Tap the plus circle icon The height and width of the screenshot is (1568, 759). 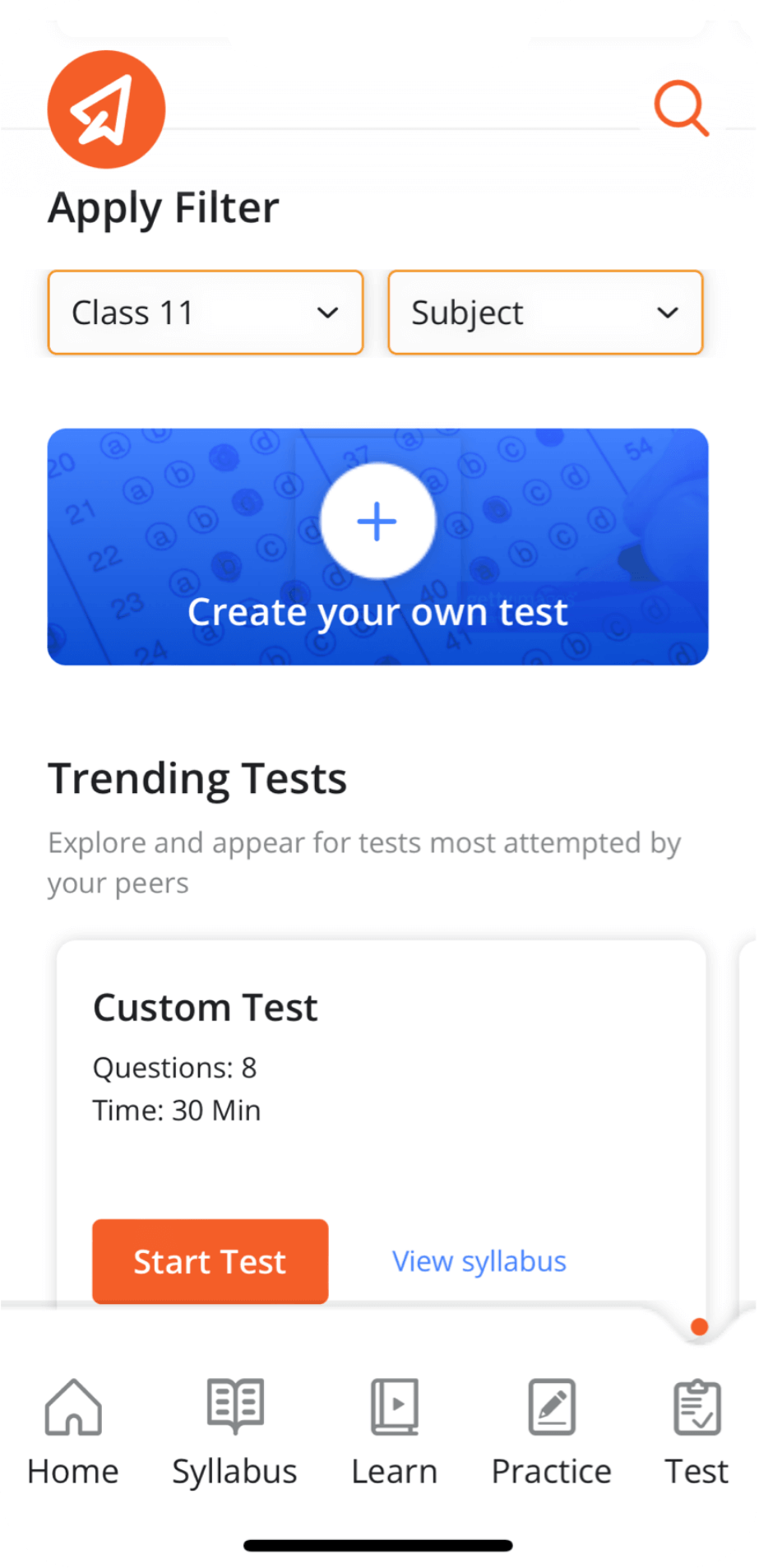377,522
